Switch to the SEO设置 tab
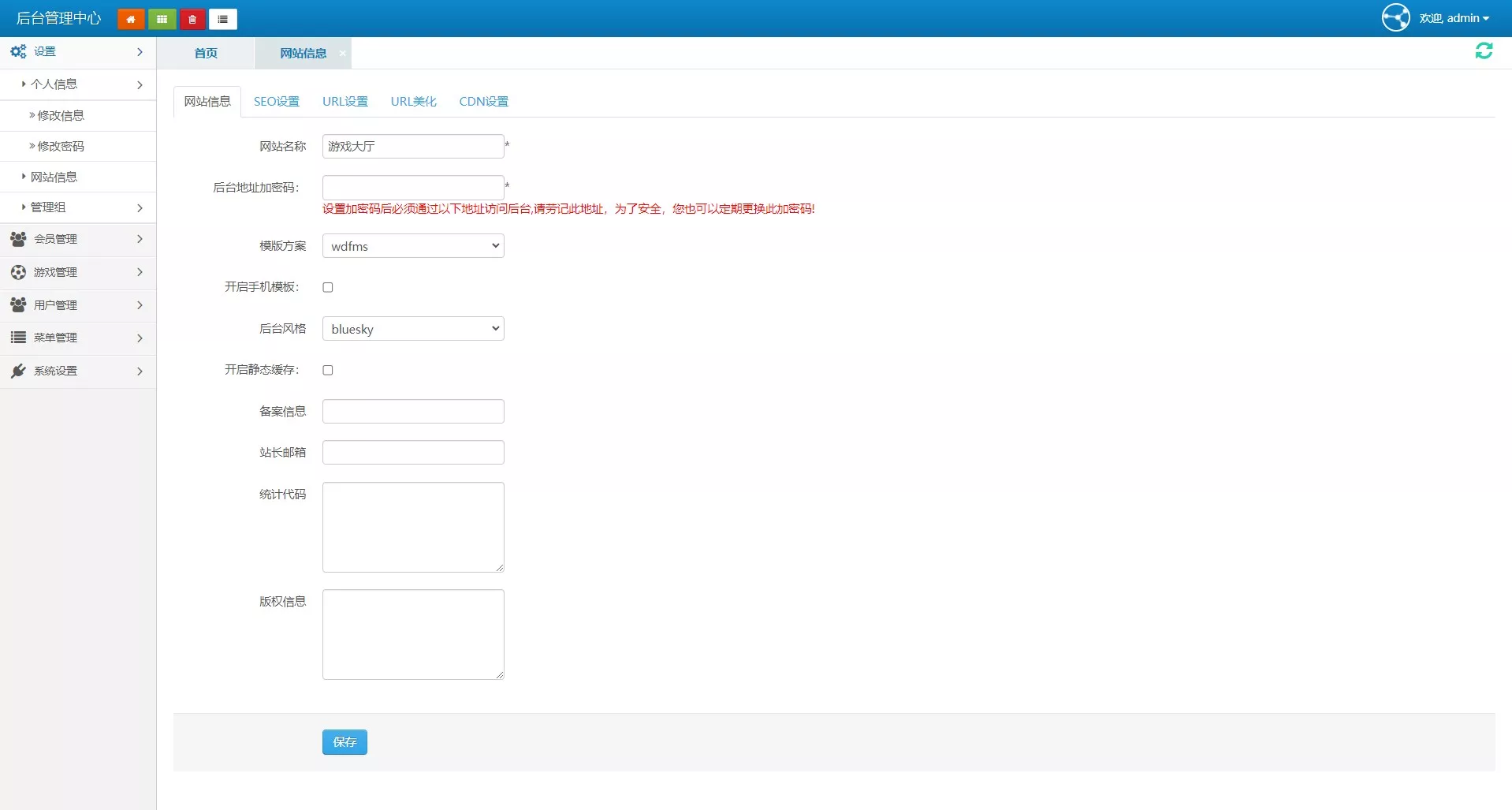The width and height of the screenshot is (1512, 810). [277, 102]
